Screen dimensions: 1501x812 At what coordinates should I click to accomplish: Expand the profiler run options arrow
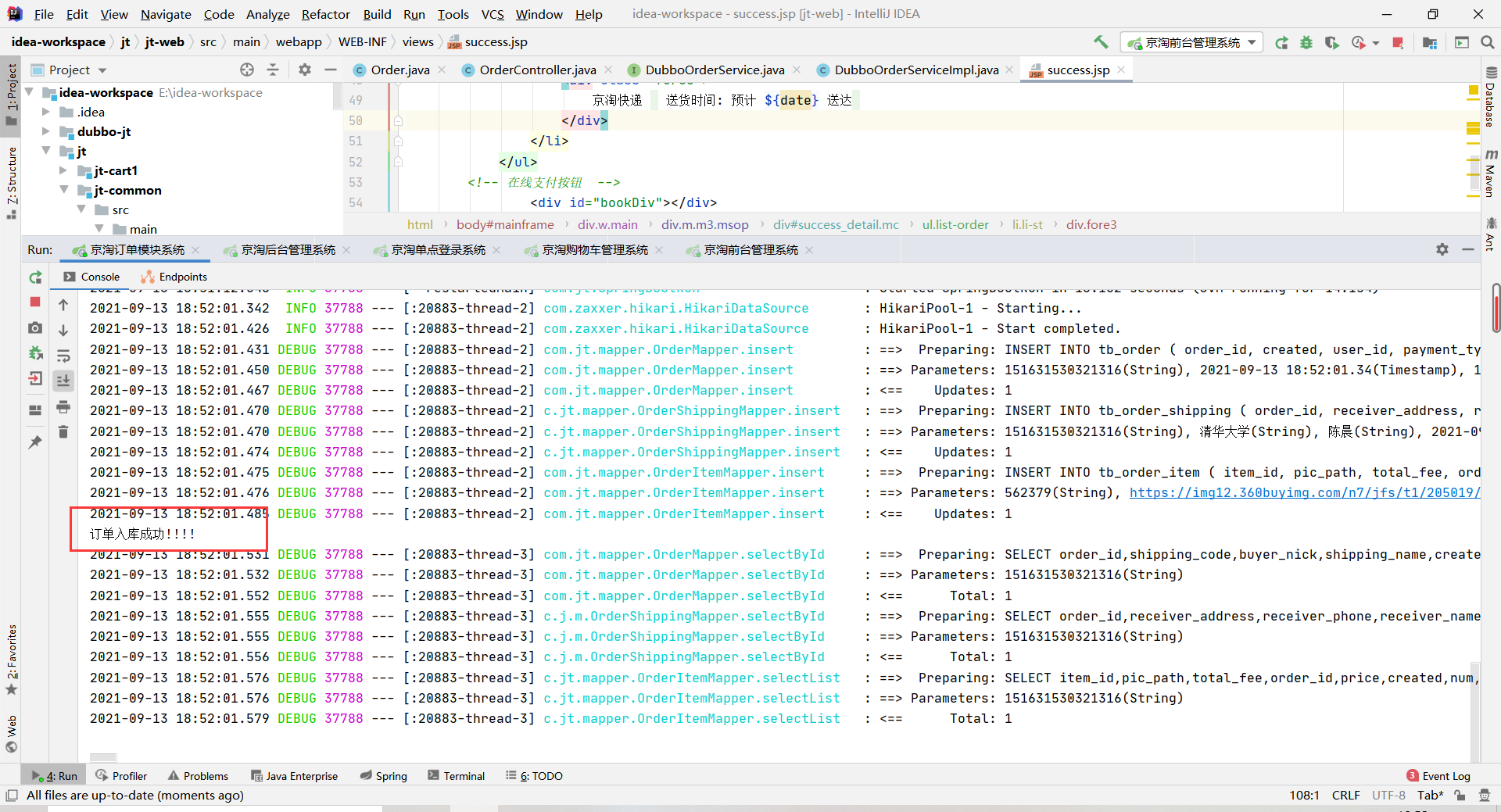[1376, 43]
